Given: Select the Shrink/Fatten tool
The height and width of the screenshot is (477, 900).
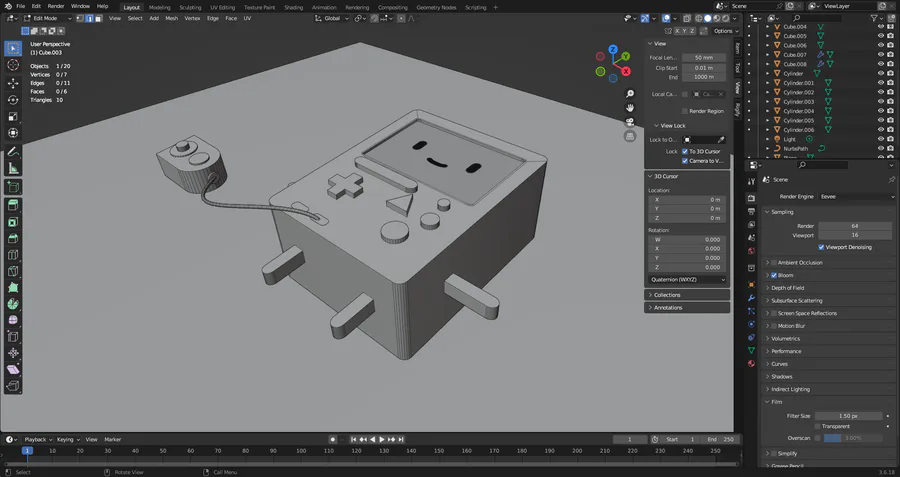Looking at the screenshot, I should click(13, 354).
